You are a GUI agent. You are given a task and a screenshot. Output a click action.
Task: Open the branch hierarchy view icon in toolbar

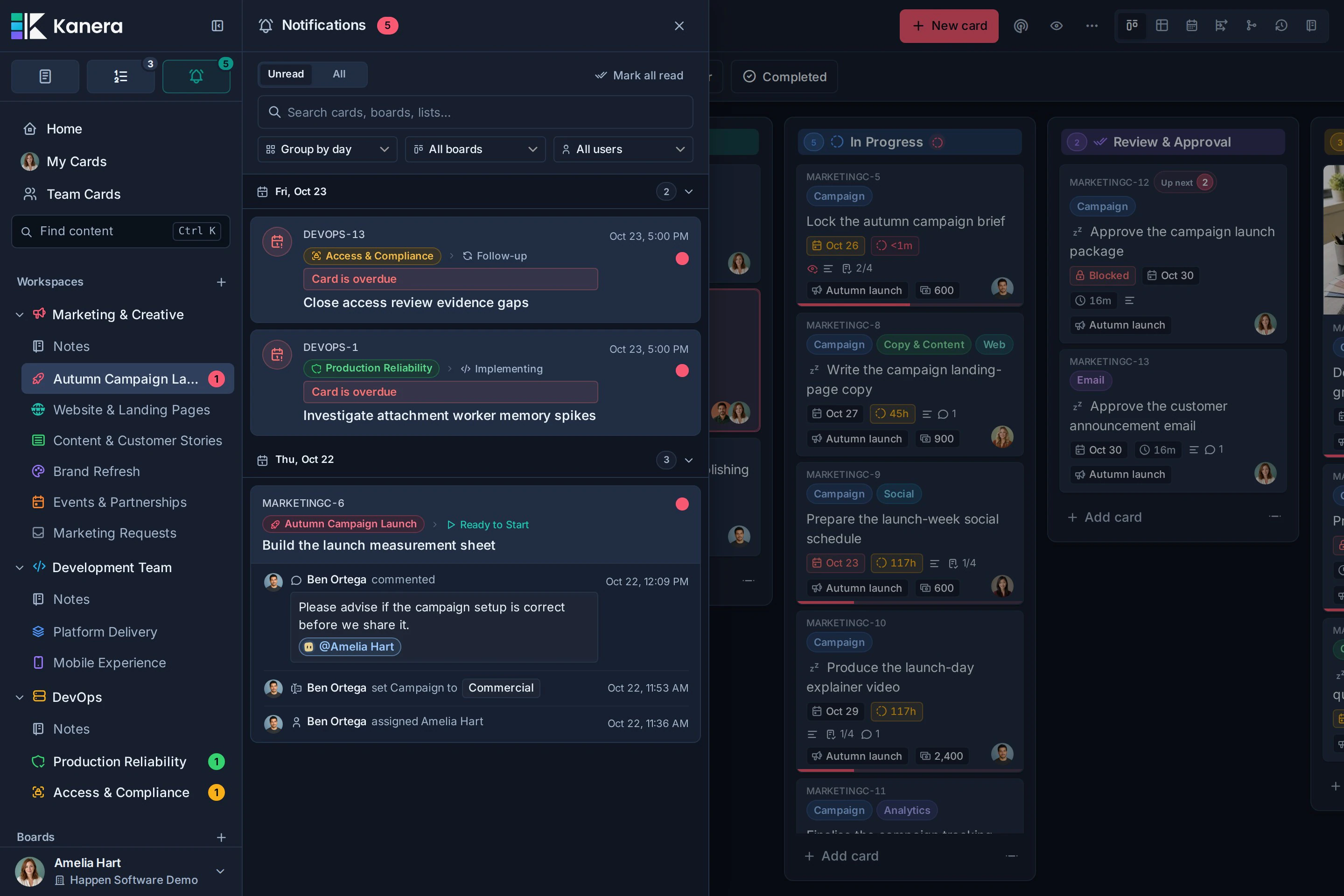pyautogui.click(x=1252, y=26)
